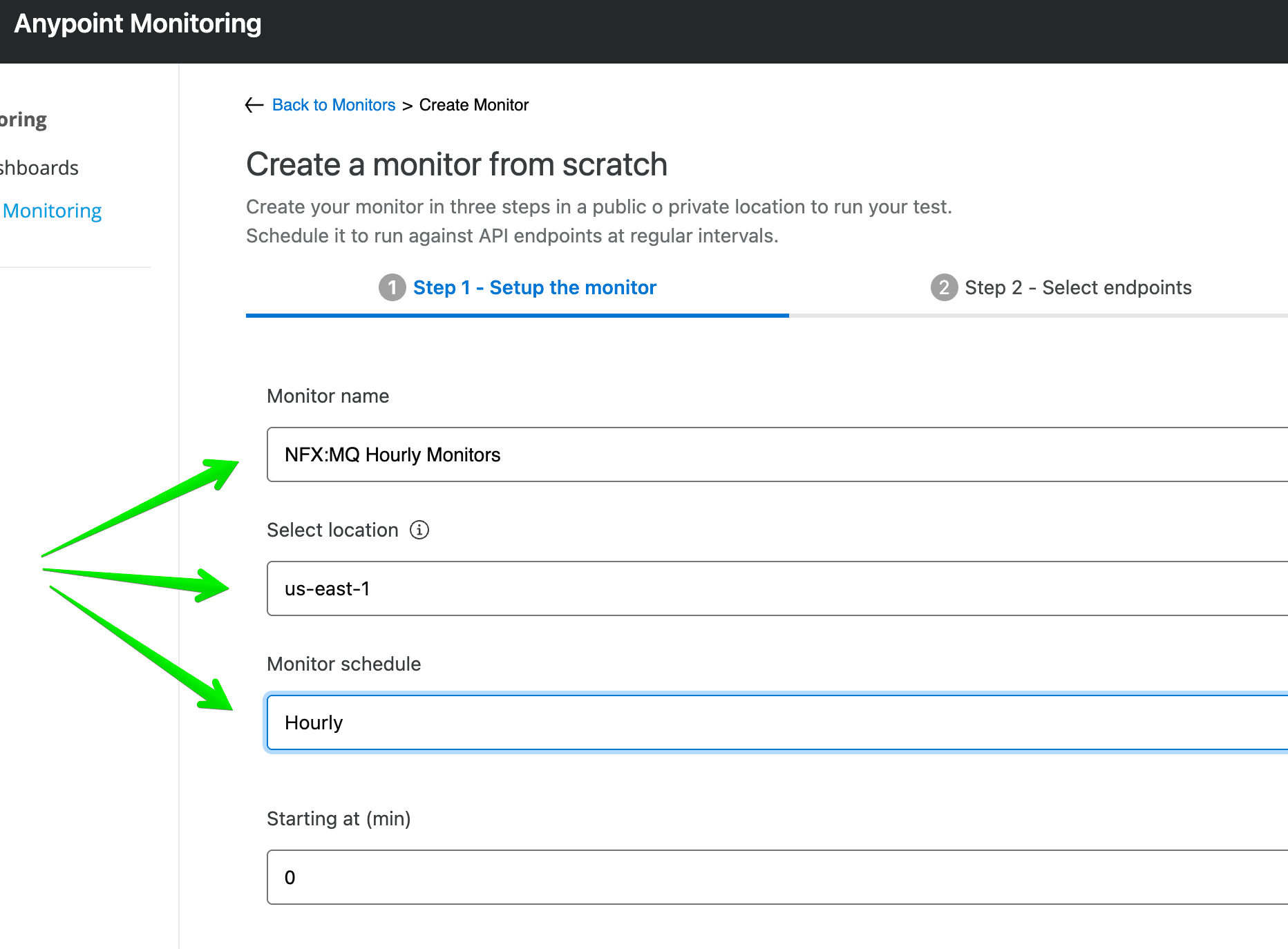
Task: Click the back arrow icon
Action: 254,105
